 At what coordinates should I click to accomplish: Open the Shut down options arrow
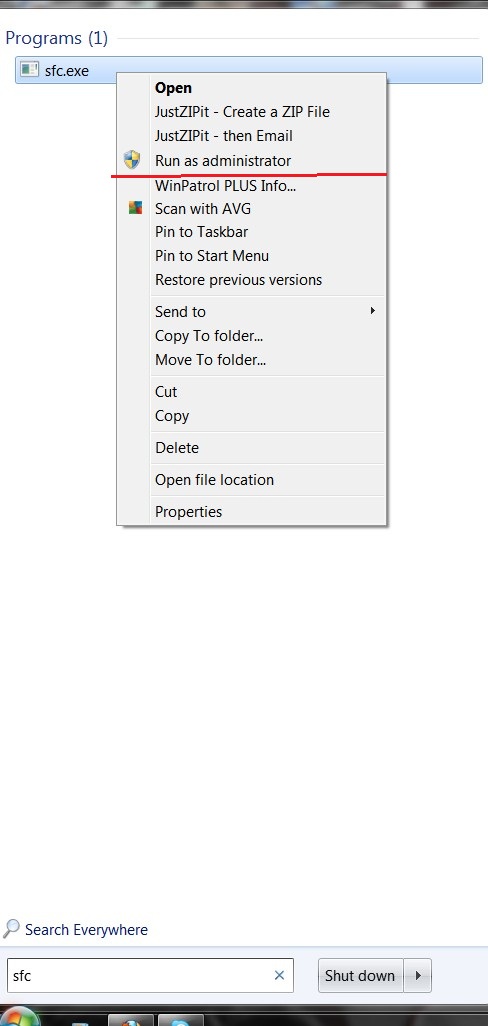pyautogui.click(x=418, y=975)
